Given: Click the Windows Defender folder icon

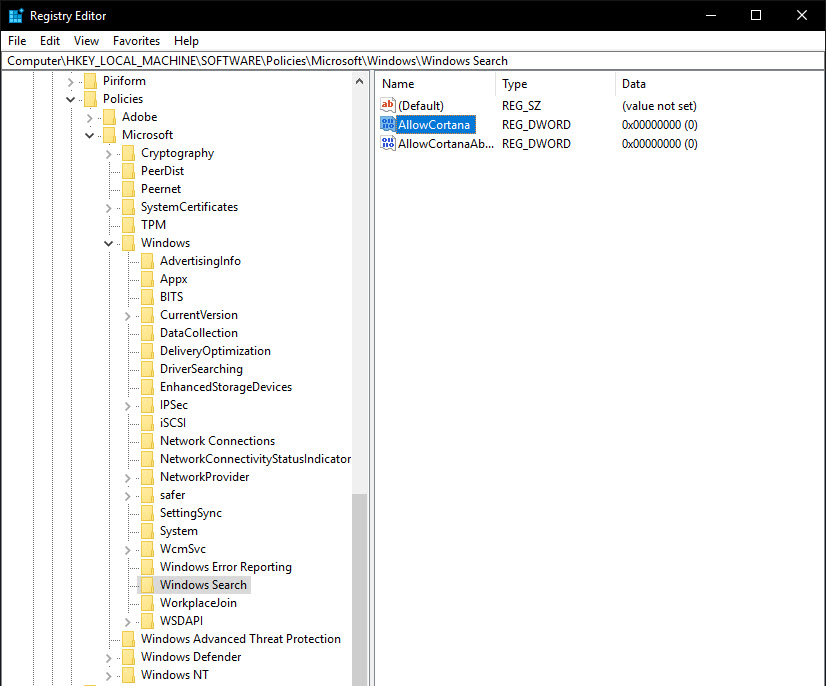Looking at the screenshot, I should point(129,657).
